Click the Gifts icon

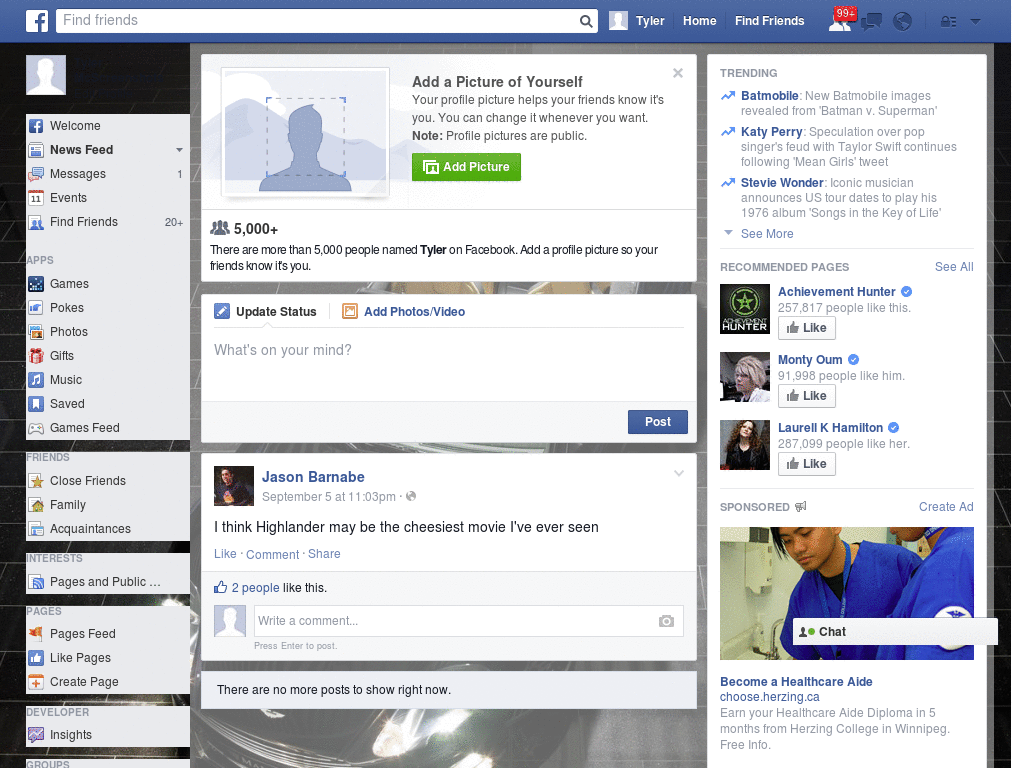(36, 356)
